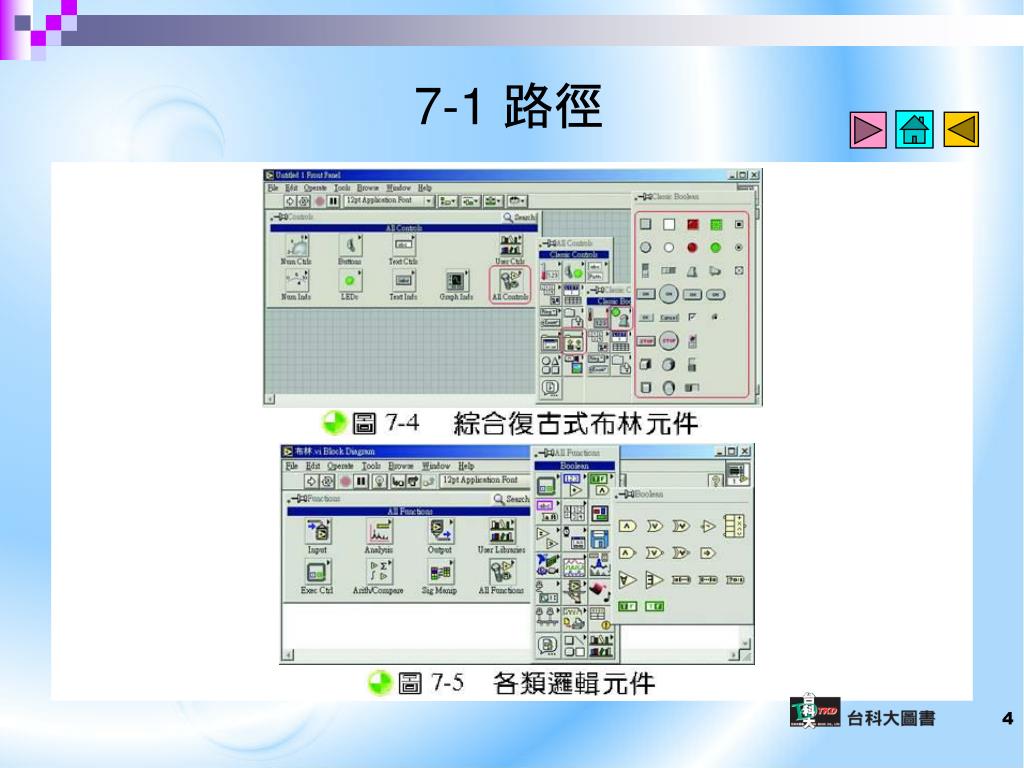Go to next slide with pink arrow
This screenshot has height=768, width=1024.
tap(868, 129)
